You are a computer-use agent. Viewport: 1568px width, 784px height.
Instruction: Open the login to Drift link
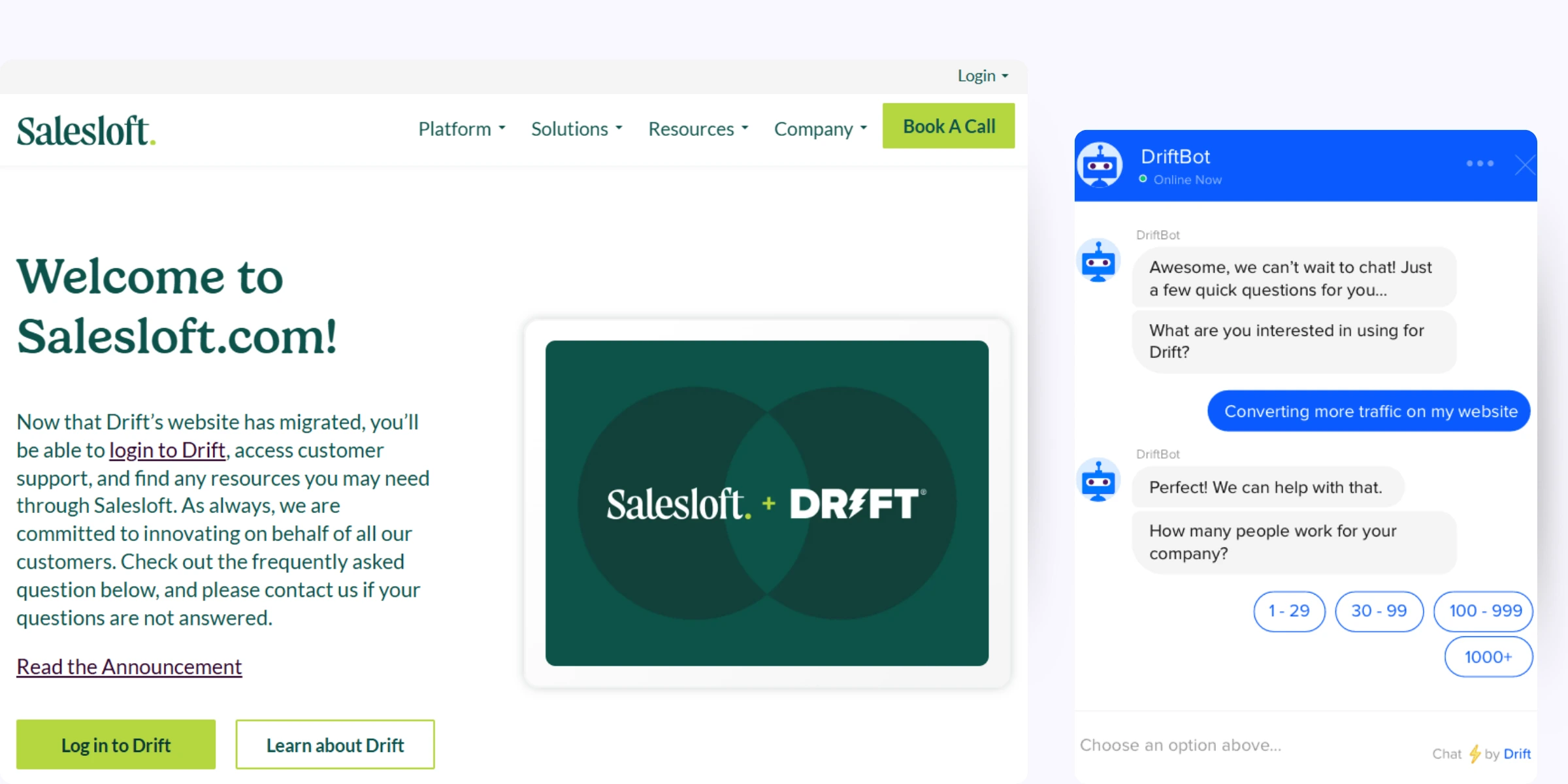click(167, 450)
